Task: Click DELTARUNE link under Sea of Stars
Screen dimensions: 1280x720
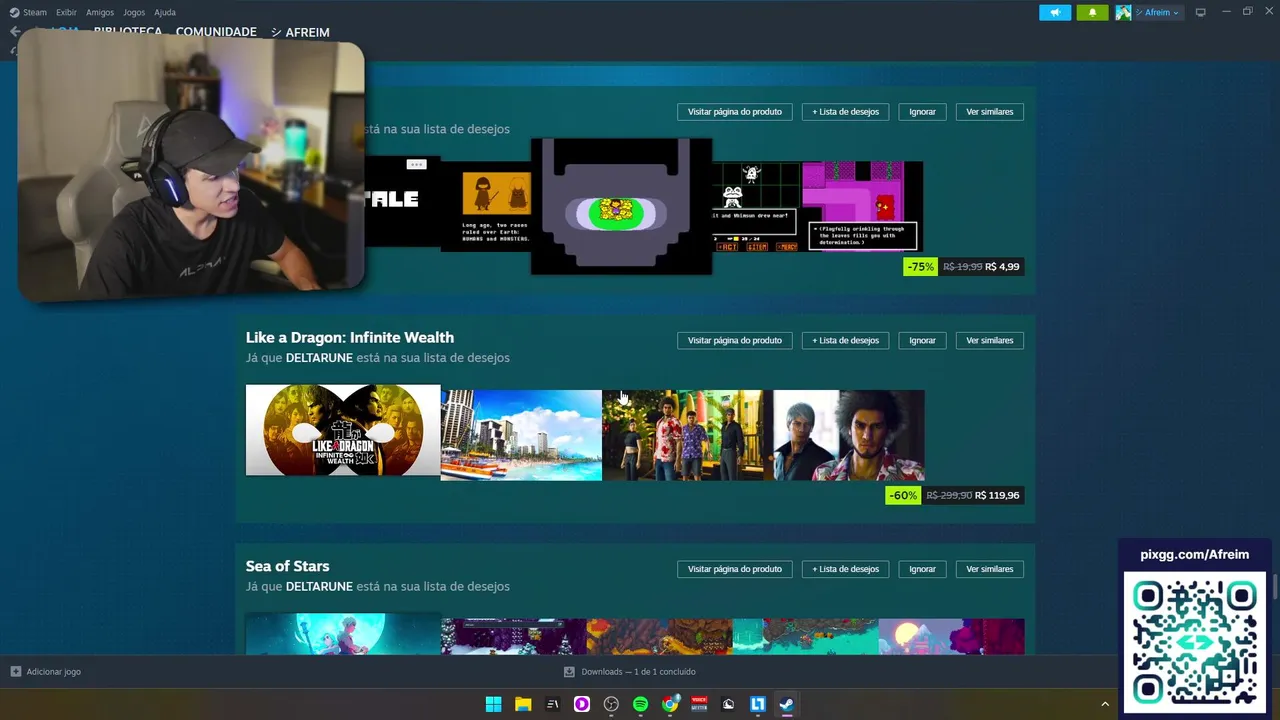Action: 319,587
